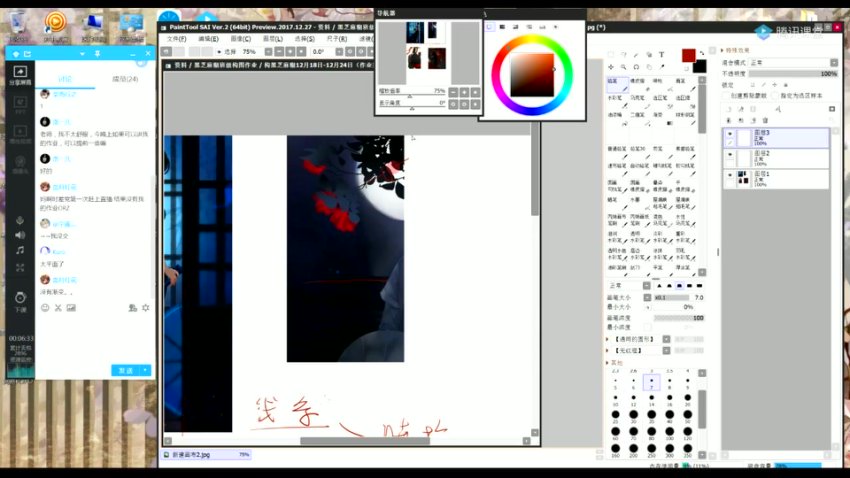Open chat settings gear icon
Screen dimensions: 850x478
(x=145, y=308)
